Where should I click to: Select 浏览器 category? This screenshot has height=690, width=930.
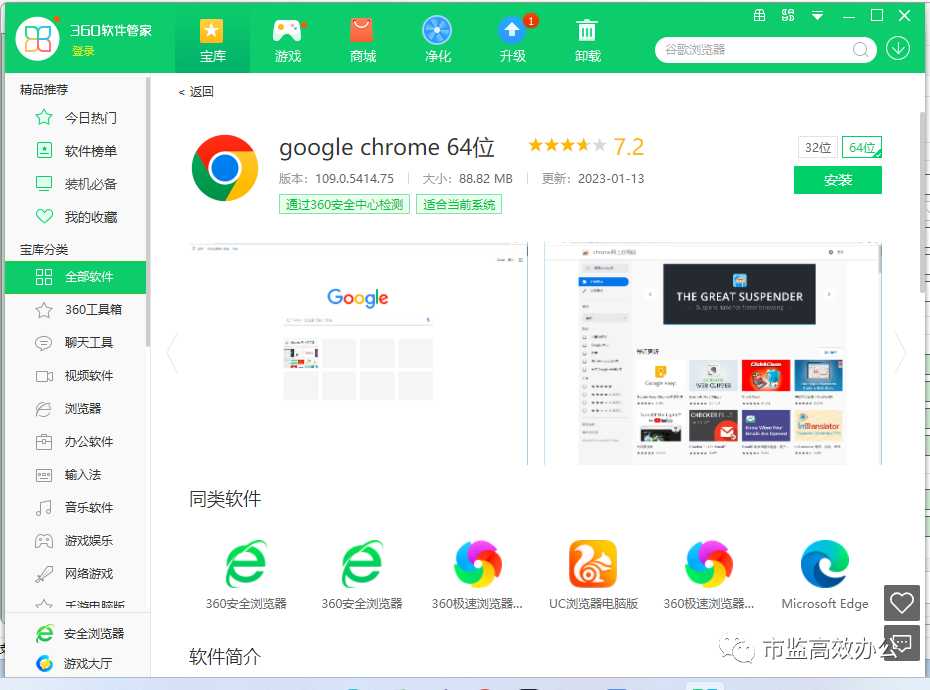coord(76,409)
